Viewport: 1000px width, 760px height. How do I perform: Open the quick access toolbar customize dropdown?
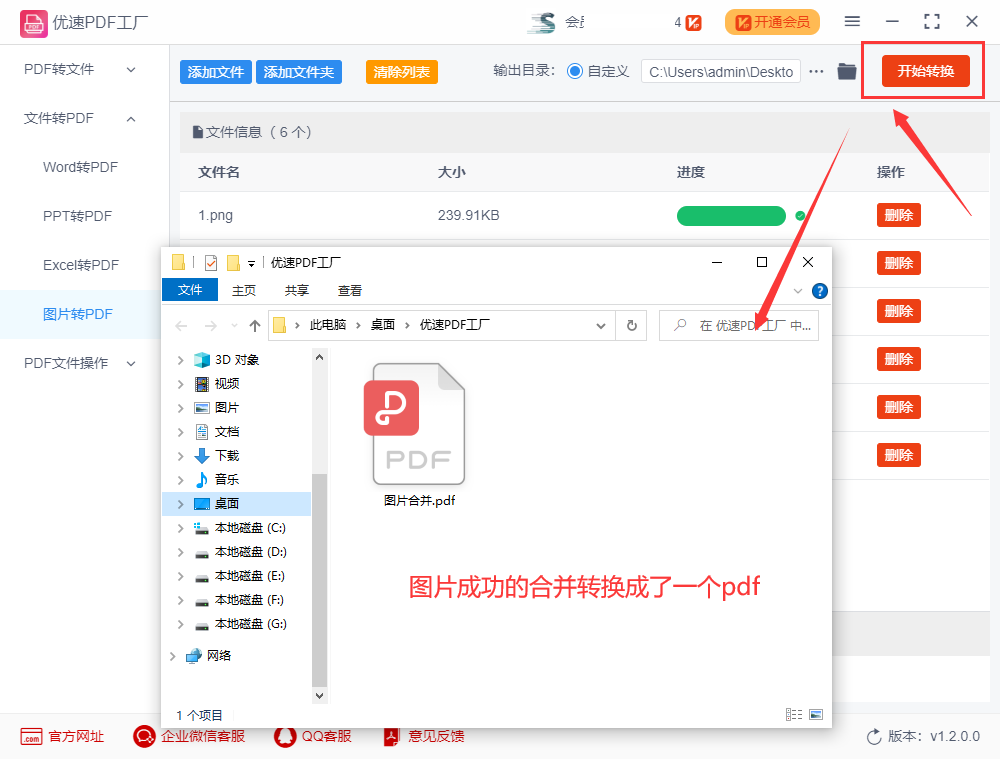[251, 264]
